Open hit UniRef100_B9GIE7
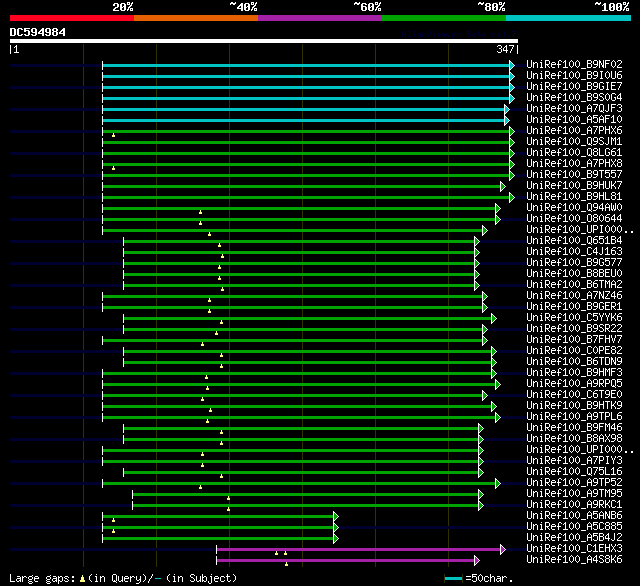The width and height of the screenshot is (640, 586). coord(574,87)
